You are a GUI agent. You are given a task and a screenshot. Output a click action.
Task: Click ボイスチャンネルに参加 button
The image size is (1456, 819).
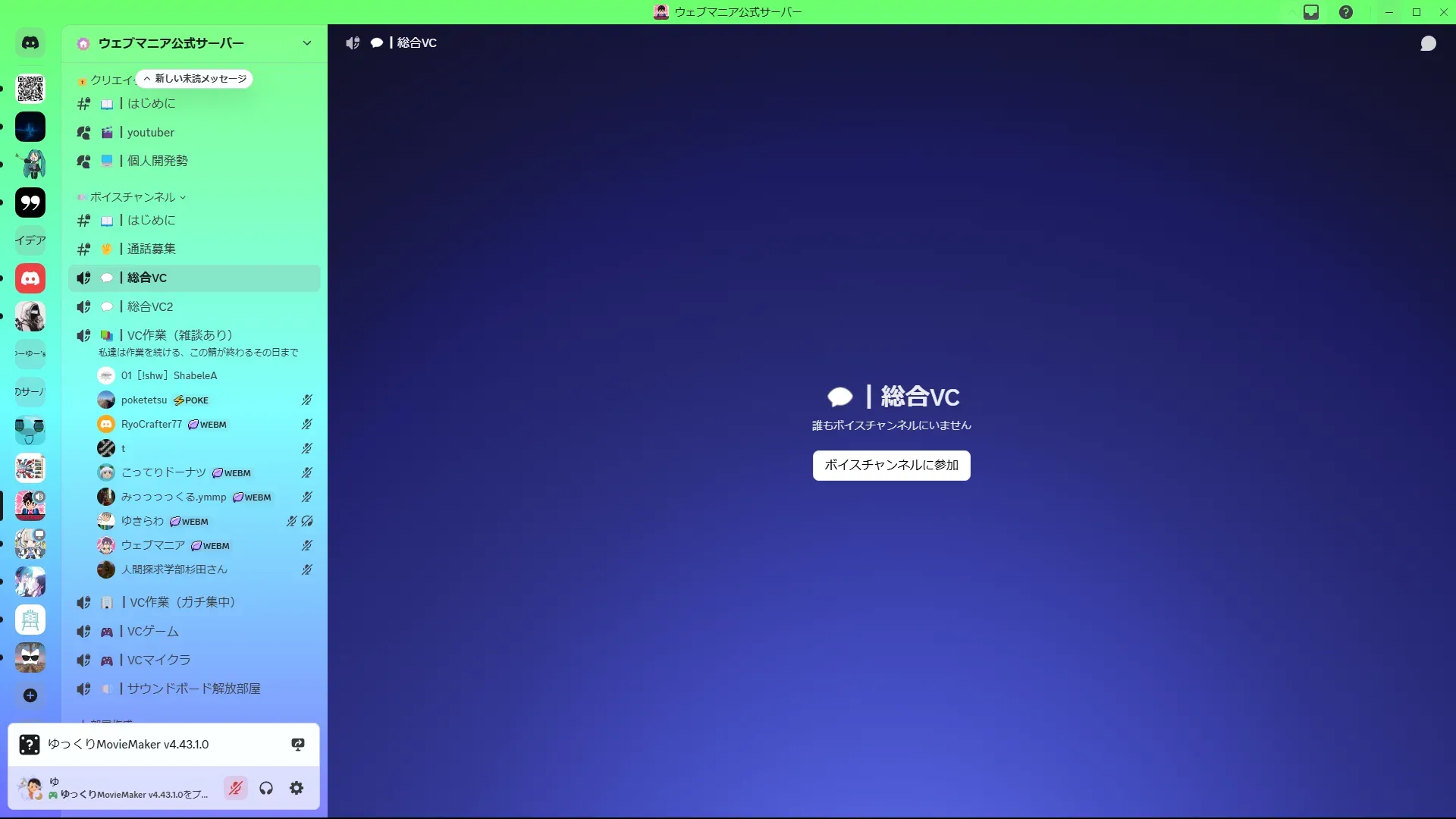pos(891,465)
